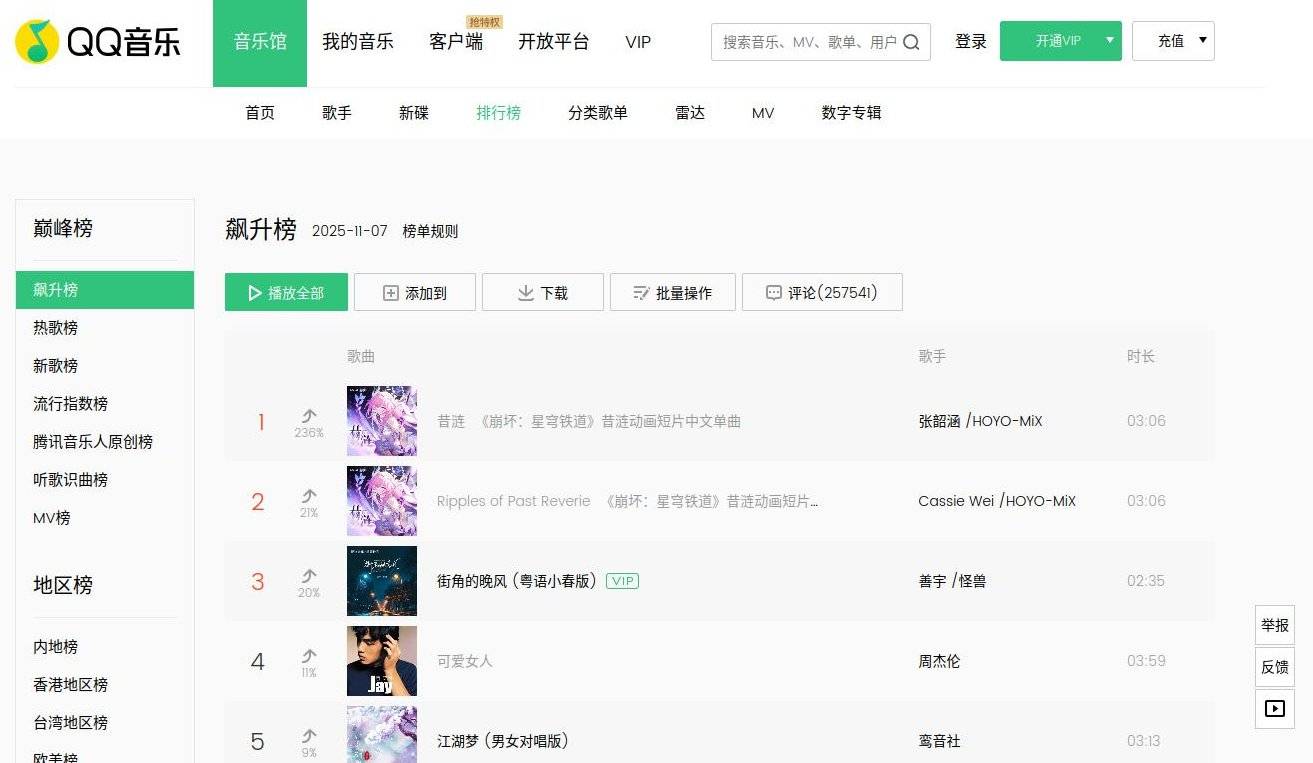Switch to 我的音乐 tab

358,42
